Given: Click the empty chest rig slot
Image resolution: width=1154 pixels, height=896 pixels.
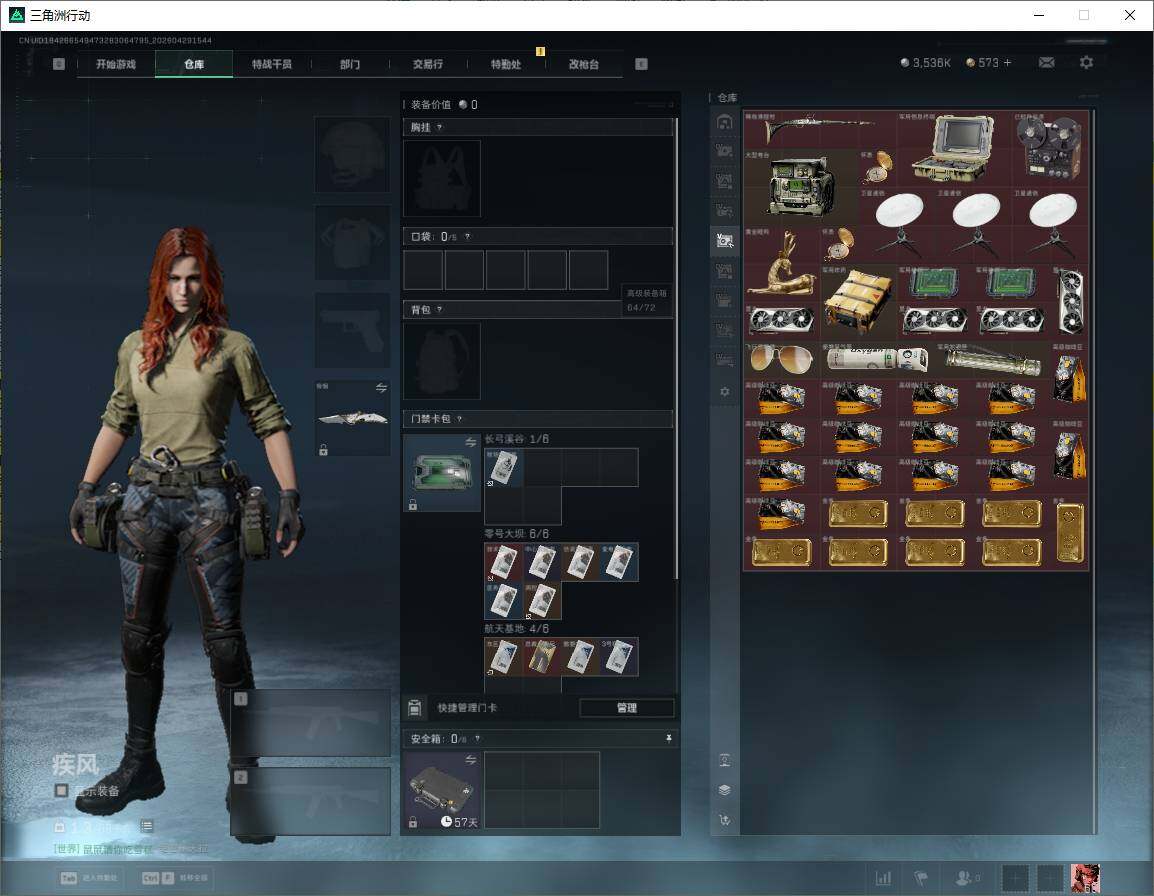Looking at the screenshot, I should [x=442, y=179].
